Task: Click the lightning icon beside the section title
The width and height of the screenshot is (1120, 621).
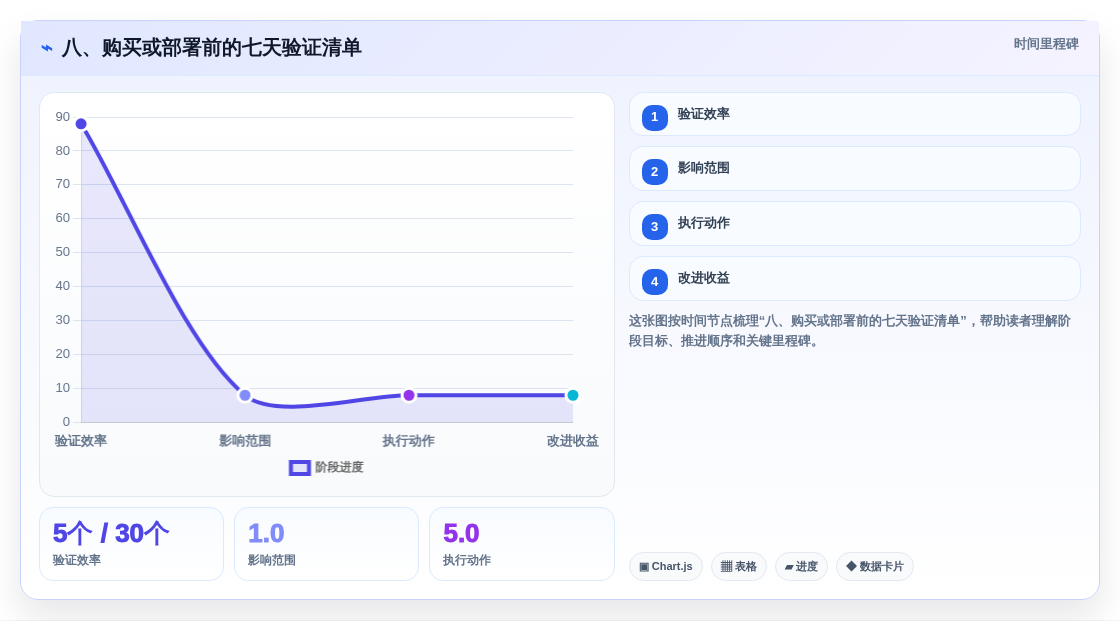Action: (47, 48)
